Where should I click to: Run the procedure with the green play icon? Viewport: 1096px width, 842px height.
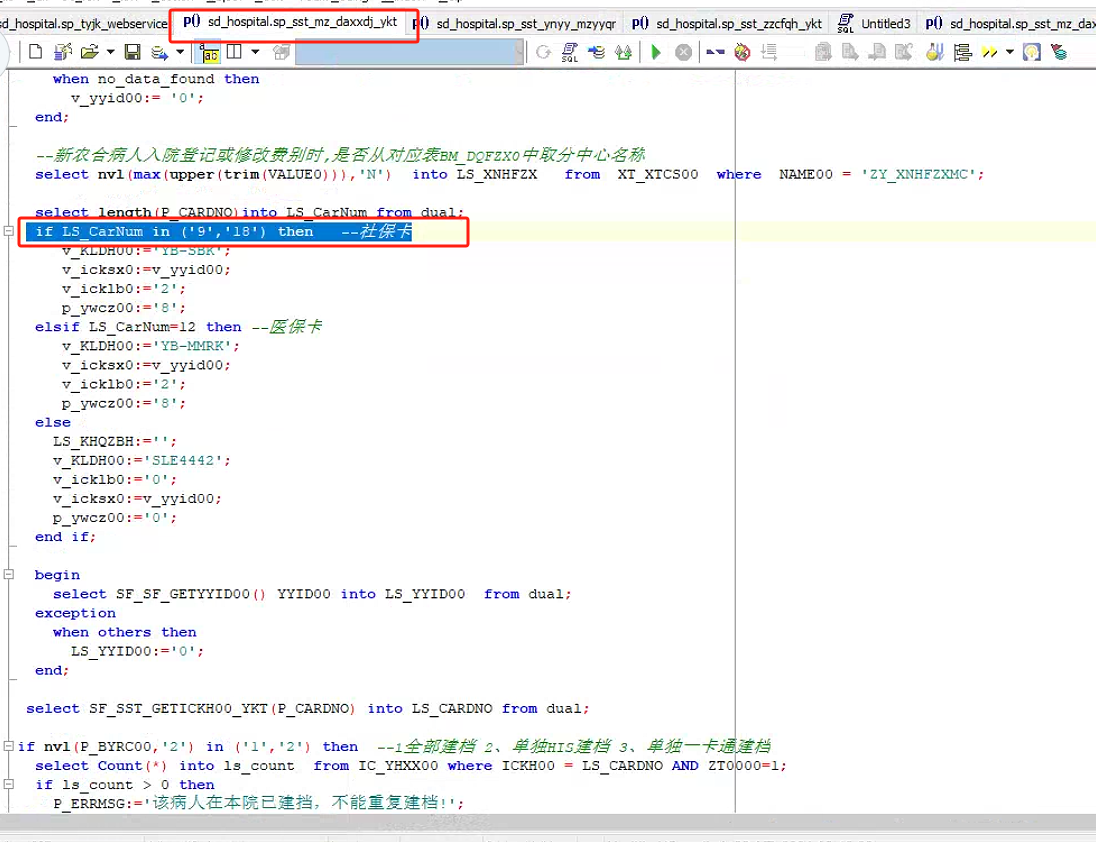click(656, 52)
